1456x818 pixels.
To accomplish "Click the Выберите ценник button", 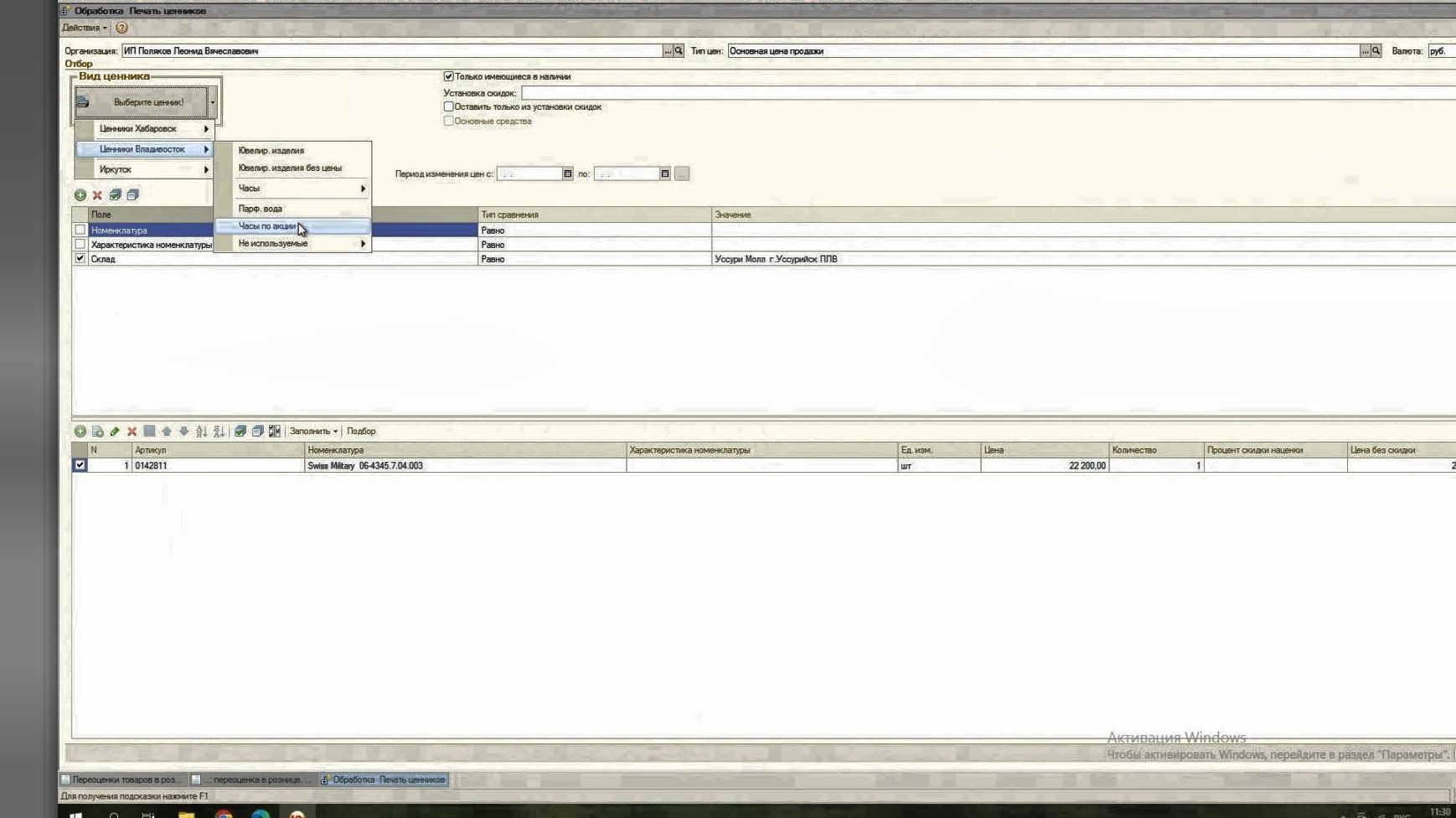I will tap(141, 102).
